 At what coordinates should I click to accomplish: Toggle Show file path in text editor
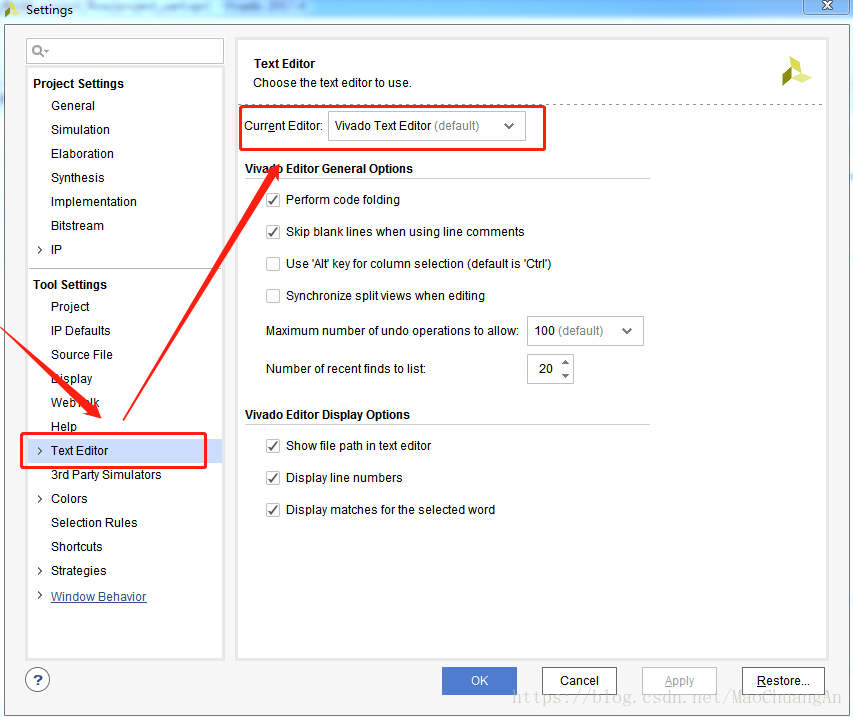tap(273, 446)
